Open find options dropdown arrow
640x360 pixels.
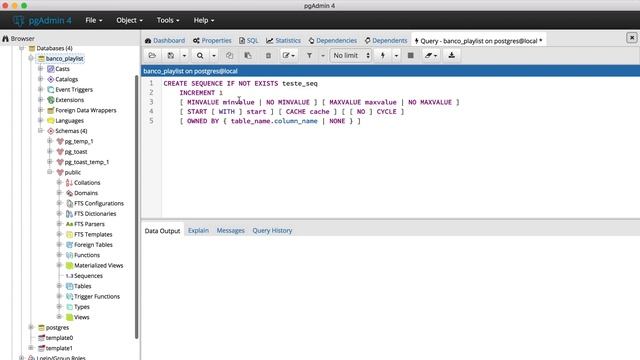tap(213, 56)
